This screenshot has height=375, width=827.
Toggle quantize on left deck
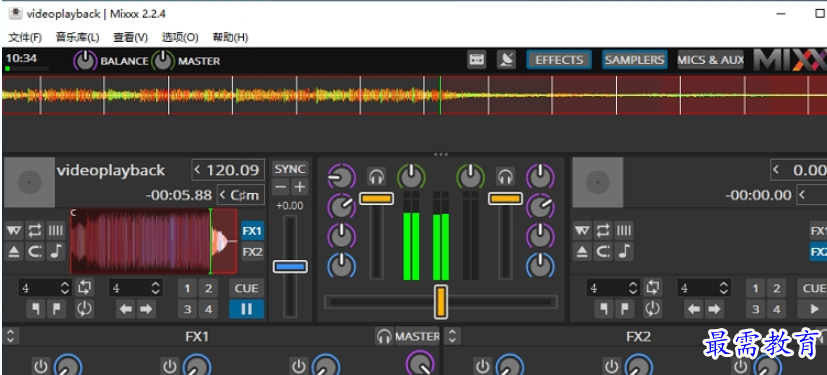[x=34, y=252]
